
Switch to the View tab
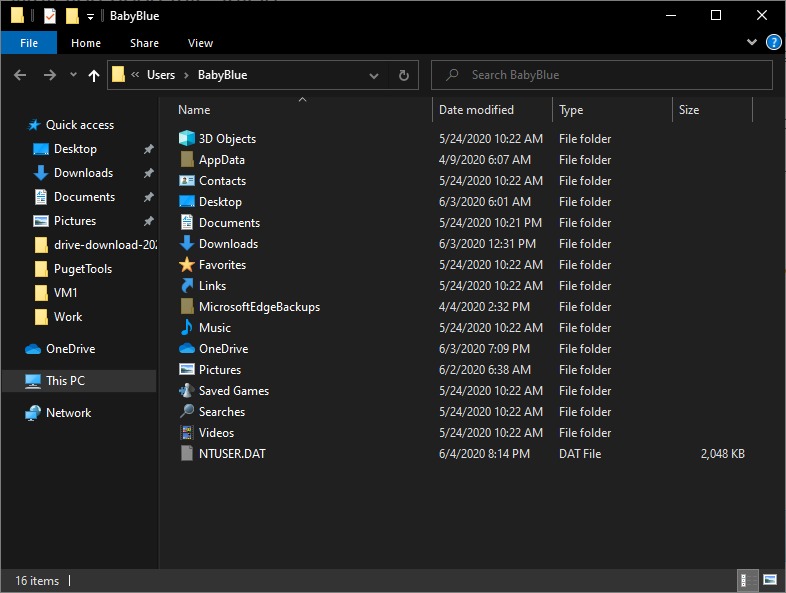tap(200, 43)
